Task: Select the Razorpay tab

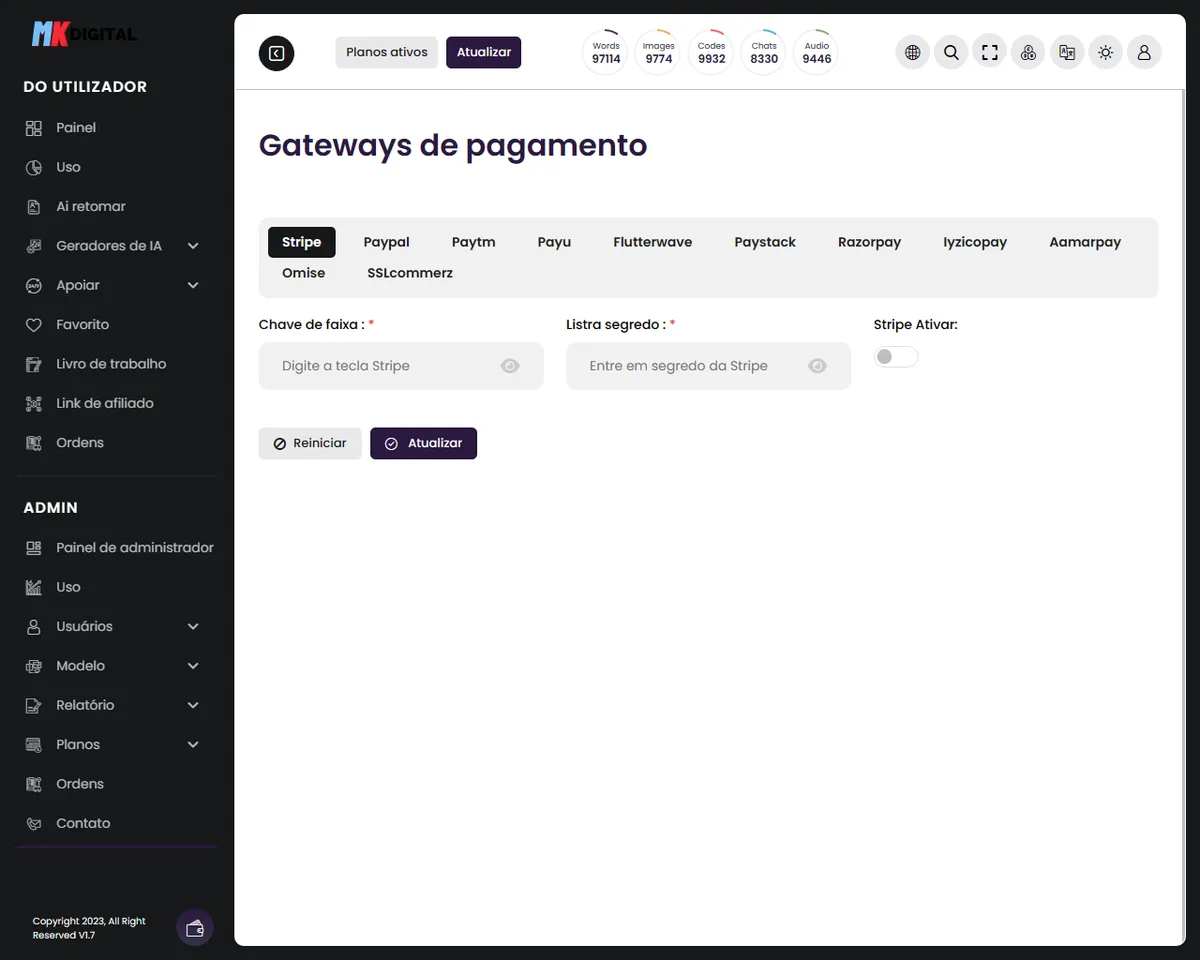Action: [869, 242]
